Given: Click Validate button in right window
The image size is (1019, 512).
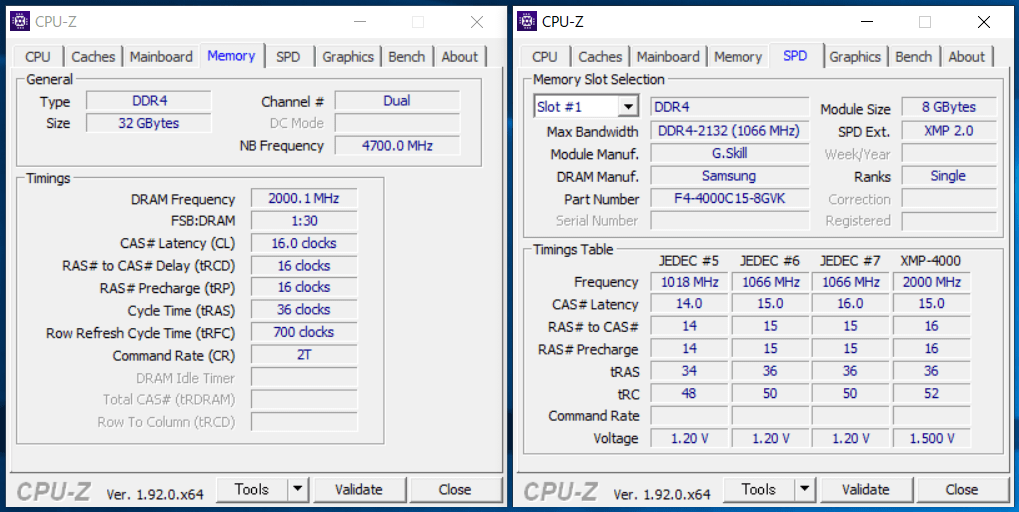Looking at the screenshot, I should [x=866, y=489].
